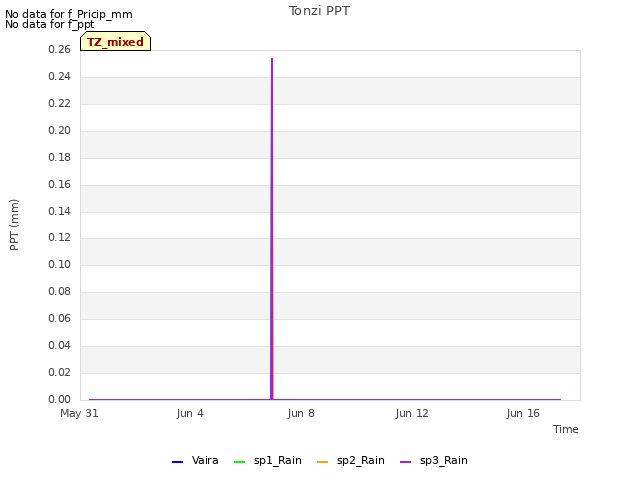Click the PPT (mm) y-axis label
This screenshot has height=480, width=640.
14,224
